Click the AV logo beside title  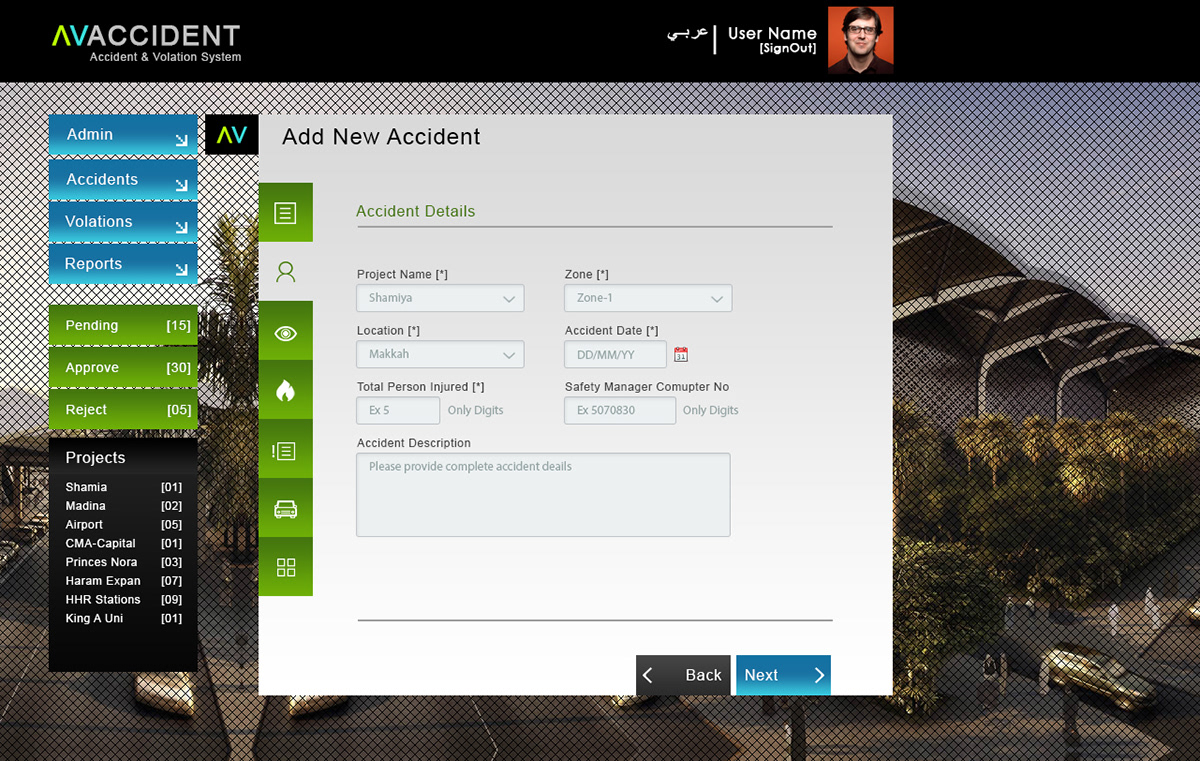tap(232, 135)
